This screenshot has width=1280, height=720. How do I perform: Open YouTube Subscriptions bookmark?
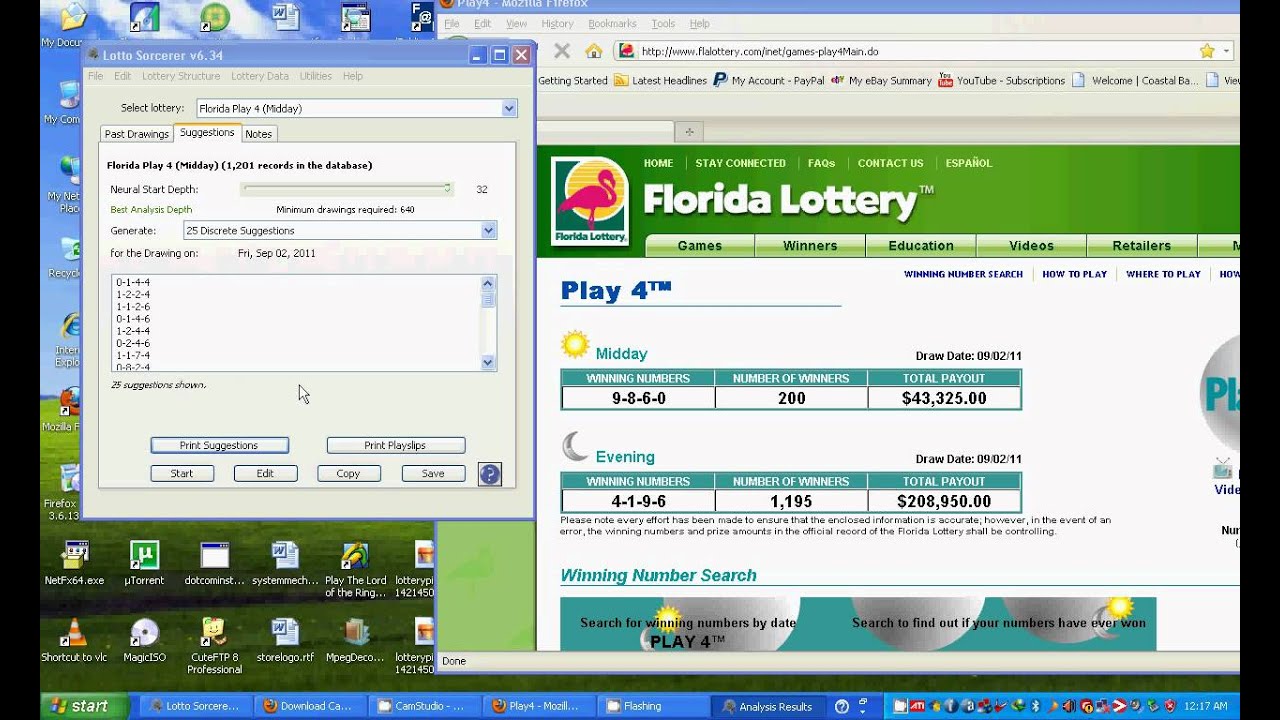[x=1001, y=81]
